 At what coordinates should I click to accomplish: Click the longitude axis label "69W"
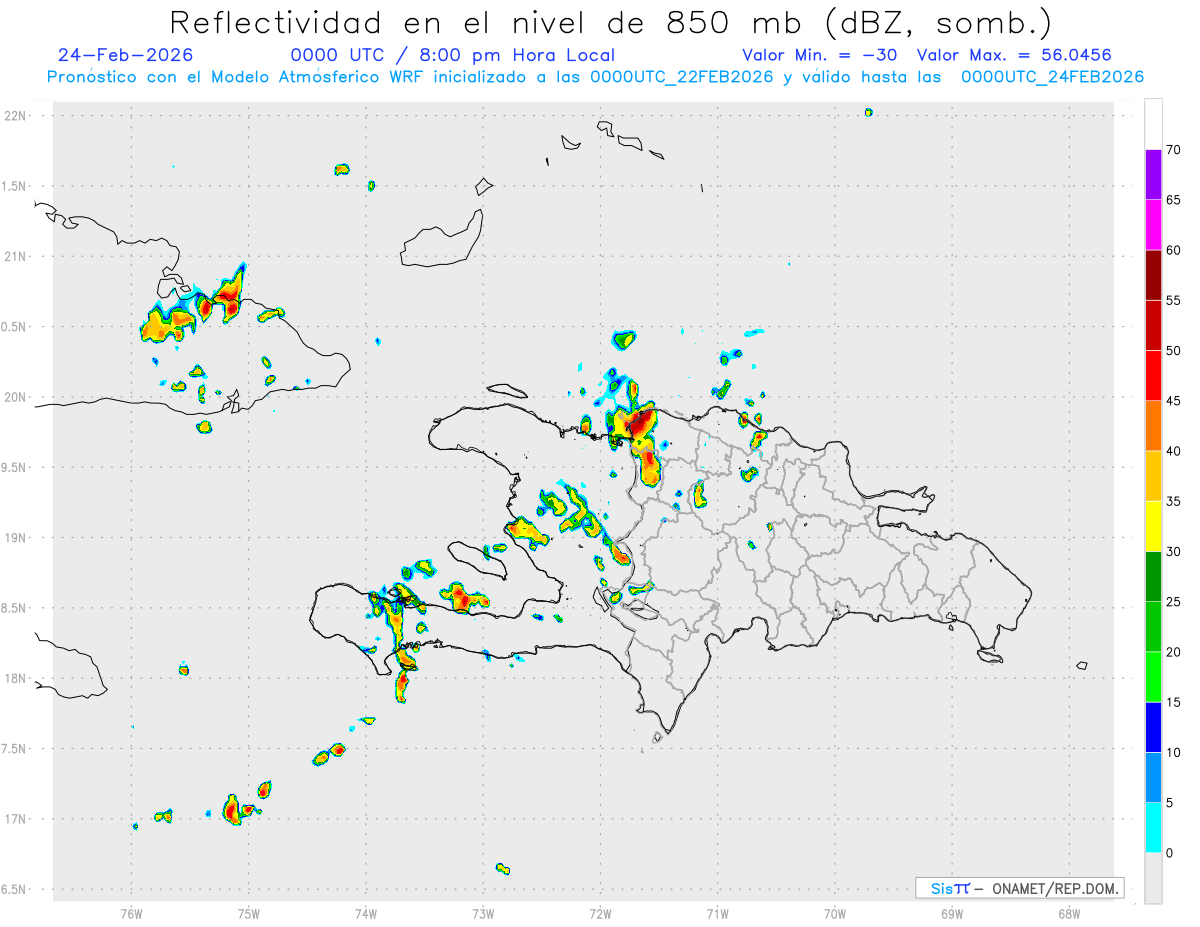pyautogui.click(x=952, y=913)
